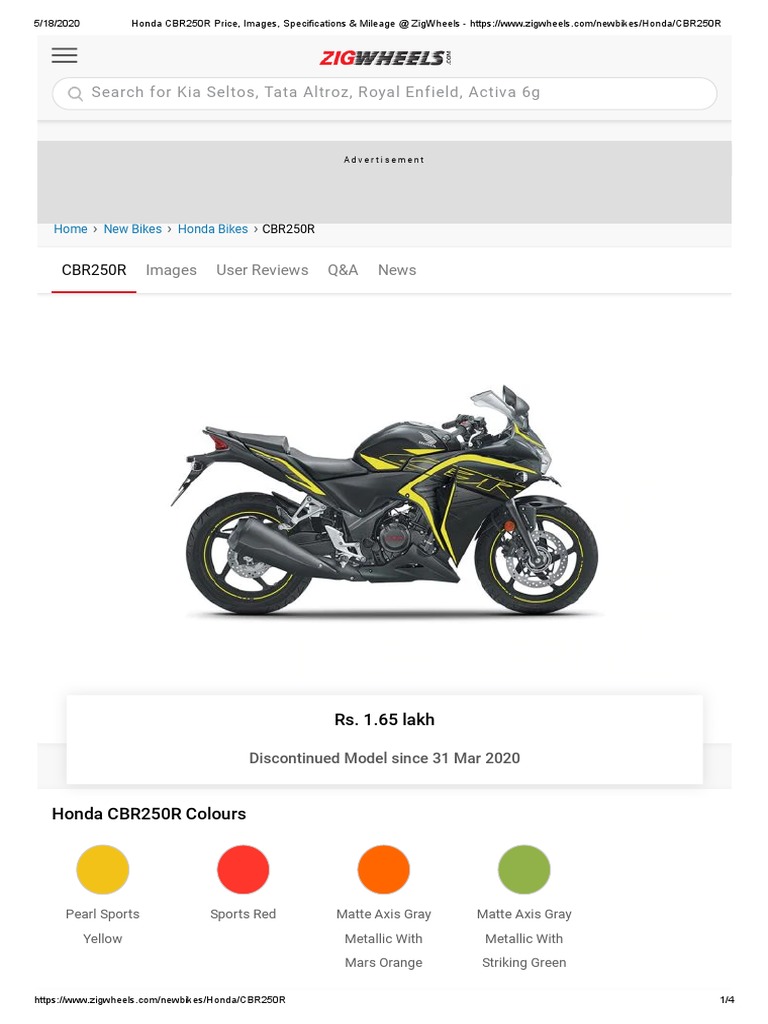Click the Matte Axis Gray Striking Green label
This screenshot has width=768, height=1024.
coord(524,938)
